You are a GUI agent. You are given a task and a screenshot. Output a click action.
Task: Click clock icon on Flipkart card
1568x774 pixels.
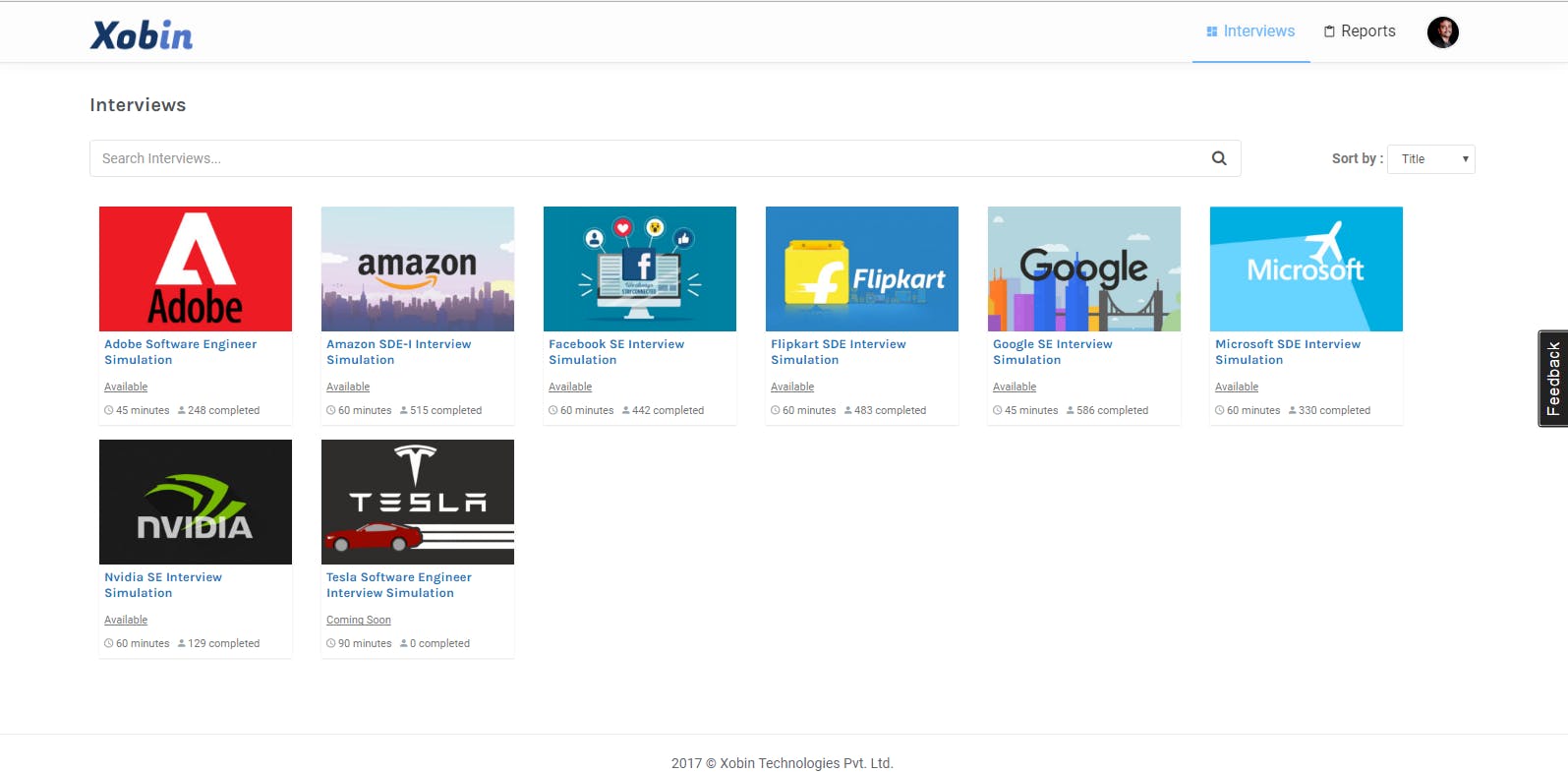coord(776,410)
